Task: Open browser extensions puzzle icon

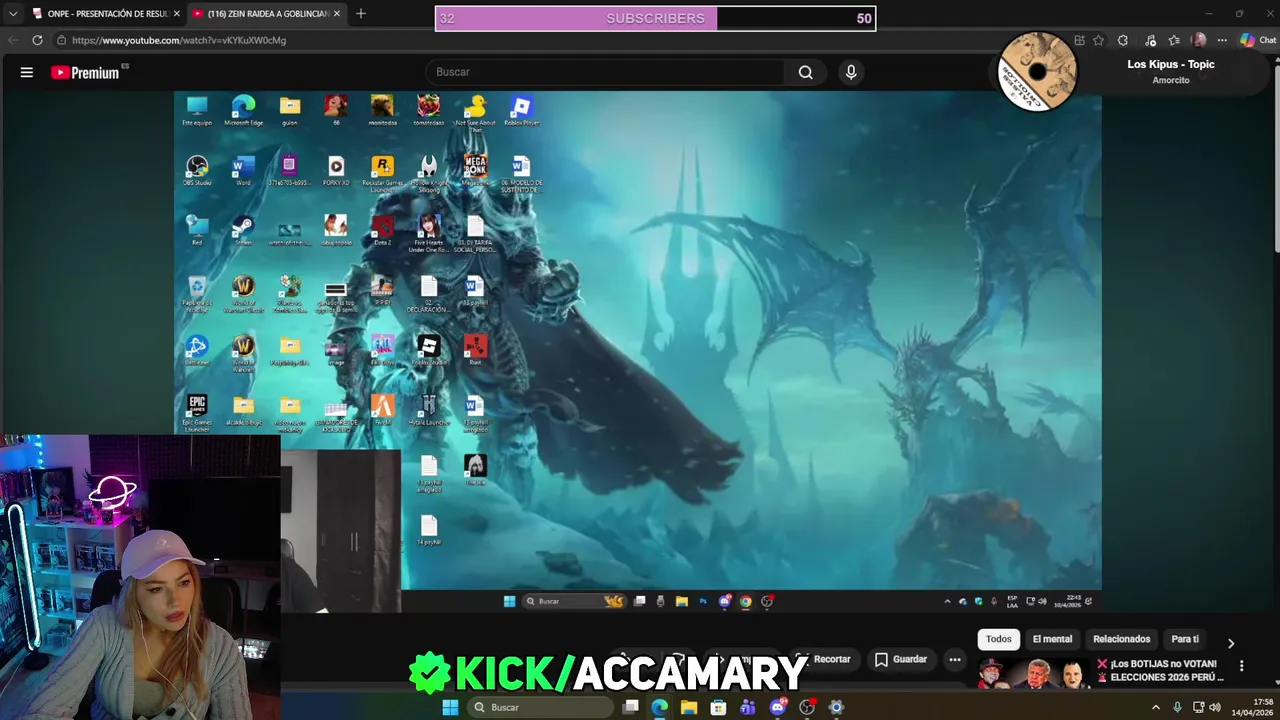Action: 1123,40
